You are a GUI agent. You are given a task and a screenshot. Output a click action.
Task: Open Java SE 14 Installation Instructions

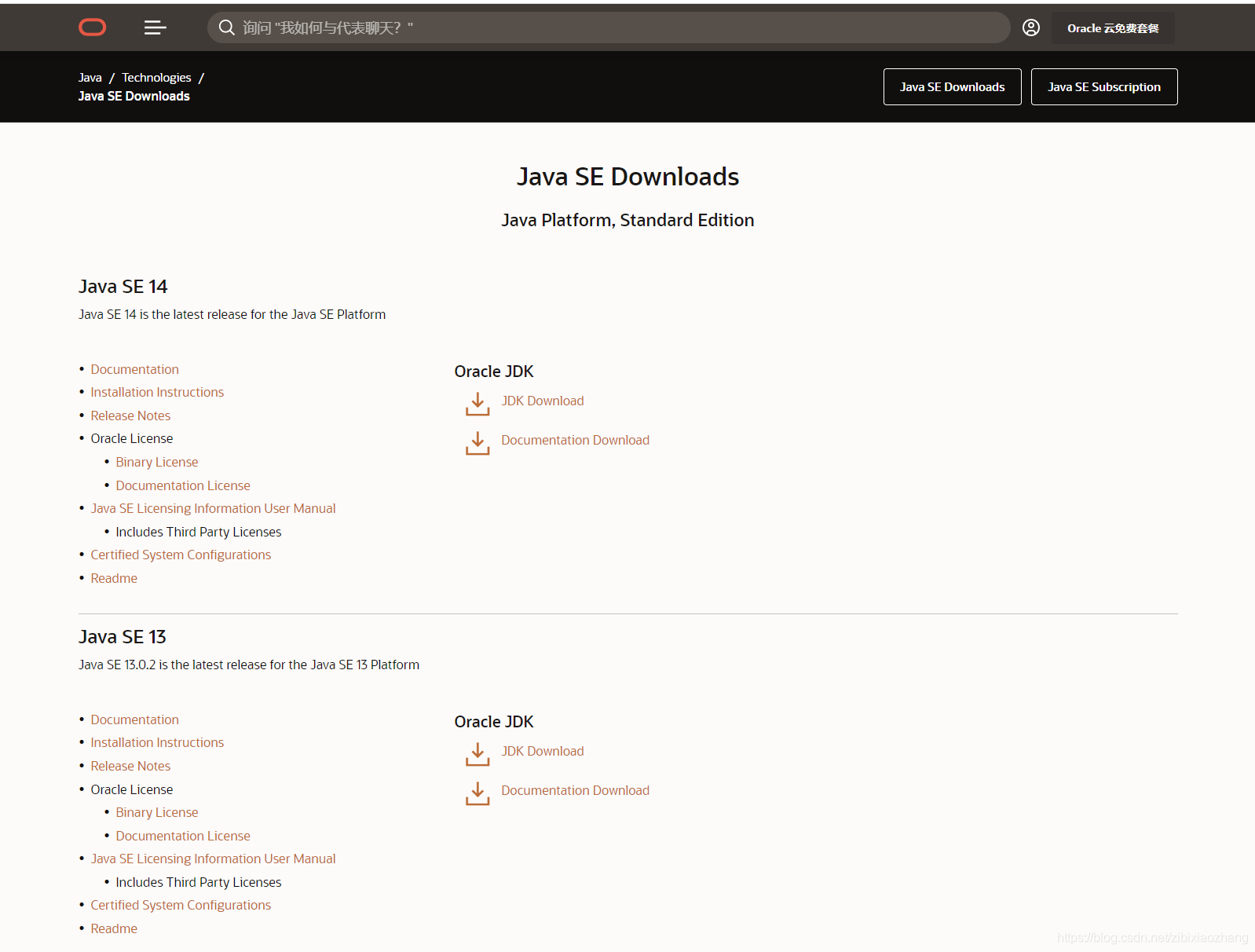coord(157,392)
